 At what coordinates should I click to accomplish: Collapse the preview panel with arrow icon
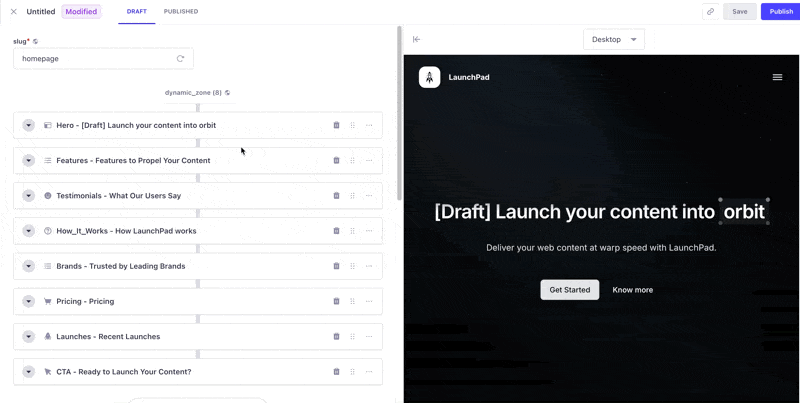coord(417,40)
